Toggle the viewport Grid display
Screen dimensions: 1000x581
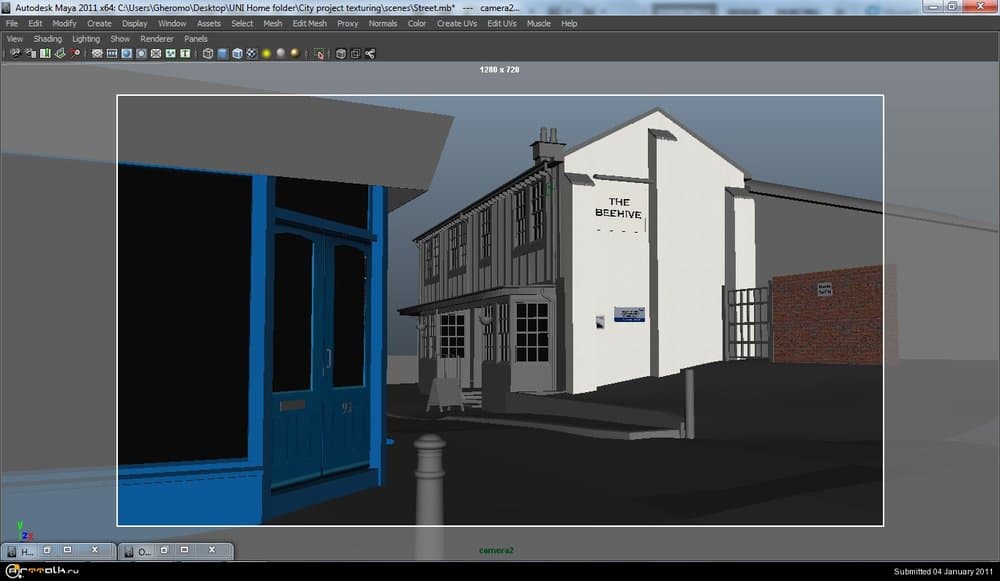(x=97, y=54)
